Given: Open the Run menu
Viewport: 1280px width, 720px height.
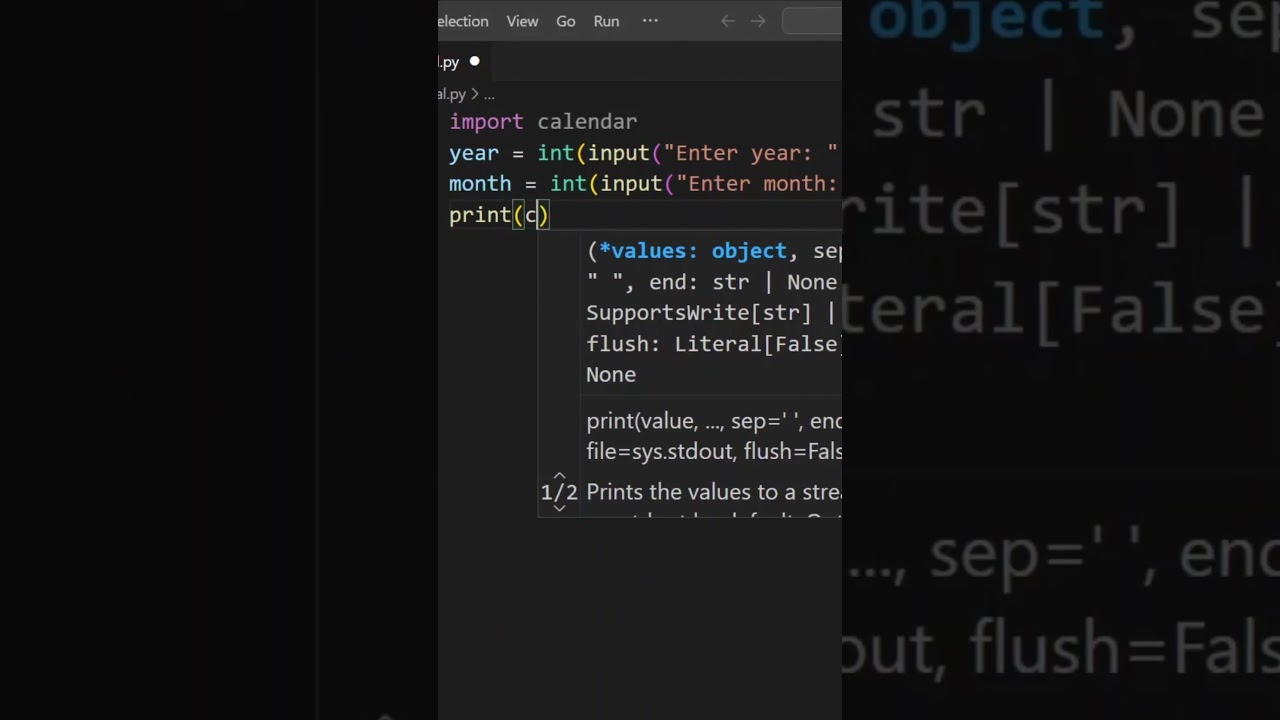Looking at the screenshot, I should [x=606, y=21].
